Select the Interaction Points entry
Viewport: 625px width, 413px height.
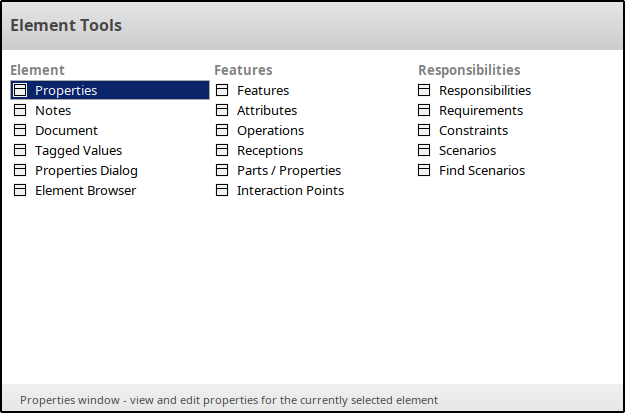click(x=290, y=190)
